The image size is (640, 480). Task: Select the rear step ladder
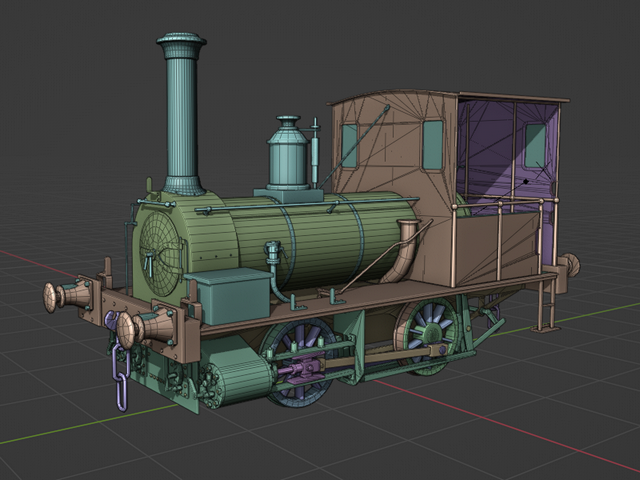pyautogui.click(x=547, y=303)
